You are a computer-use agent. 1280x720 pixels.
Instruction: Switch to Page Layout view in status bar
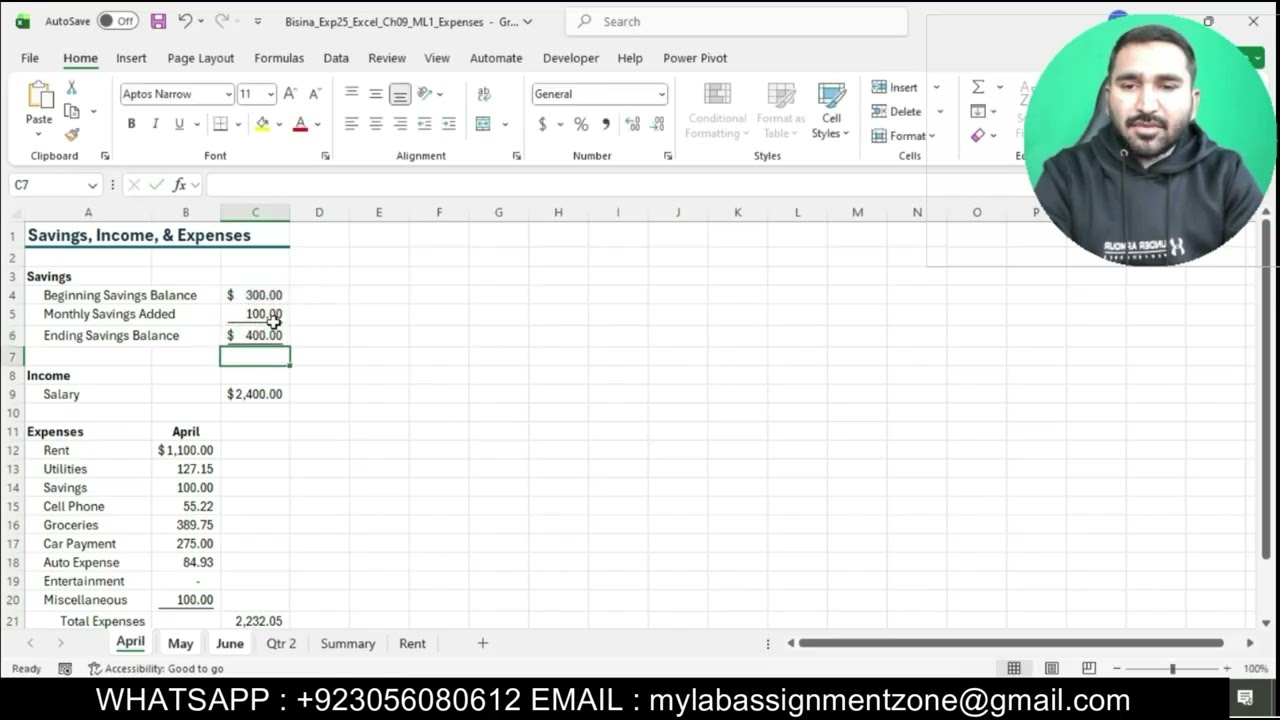1052,668
